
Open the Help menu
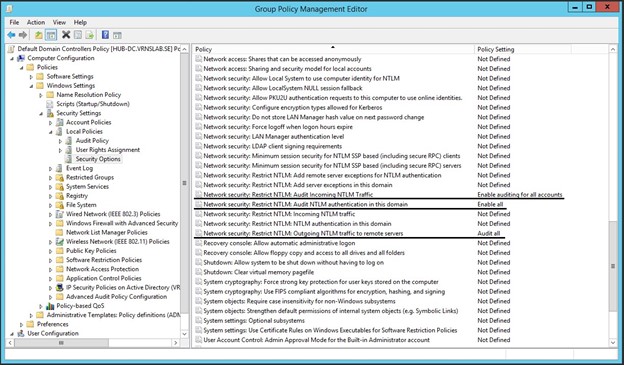[80, 22]
